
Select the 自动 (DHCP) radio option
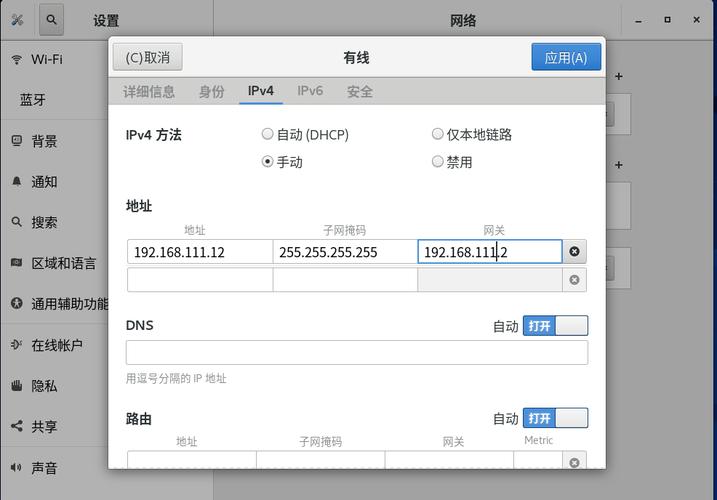tap(305, 134)
